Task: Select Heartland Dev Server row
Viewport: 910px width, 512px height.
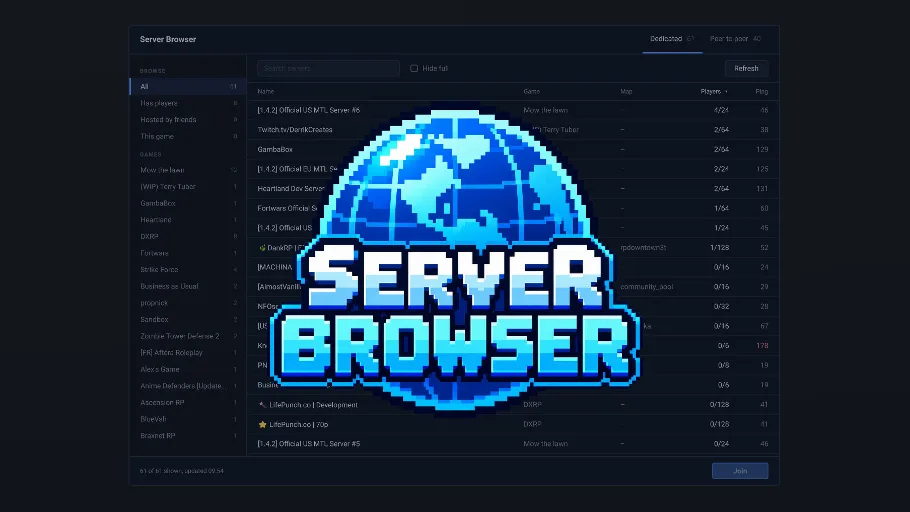Action: tap(513, 189)
